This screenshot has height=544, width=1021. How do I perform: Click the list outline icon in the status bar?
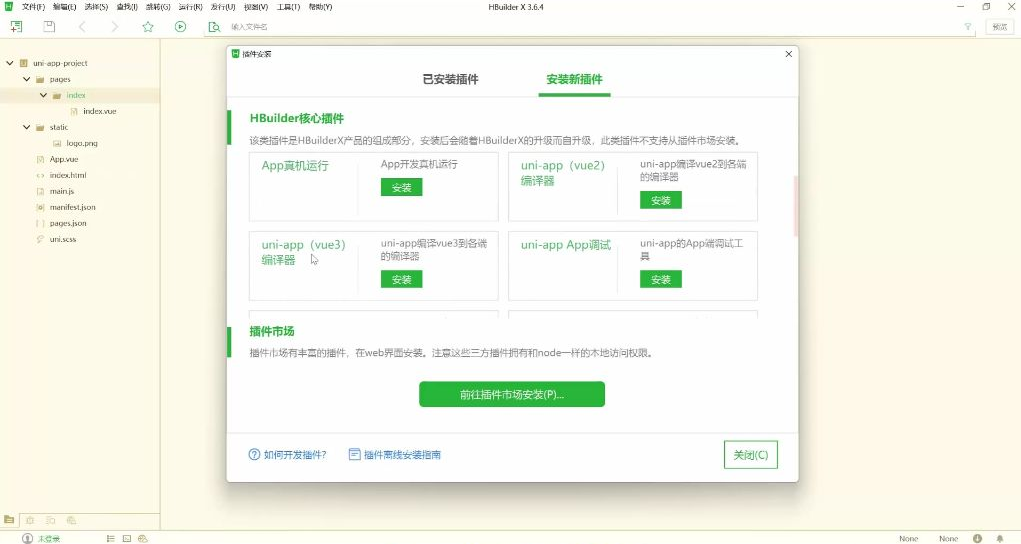111,538
